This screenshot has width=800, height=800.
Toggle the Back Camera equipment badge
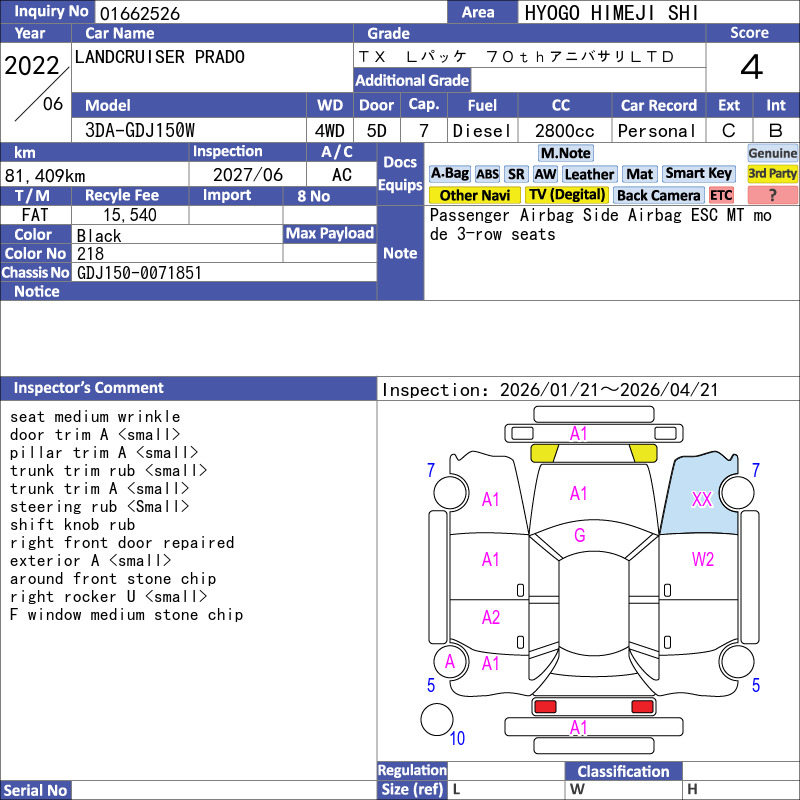(658, 196)
